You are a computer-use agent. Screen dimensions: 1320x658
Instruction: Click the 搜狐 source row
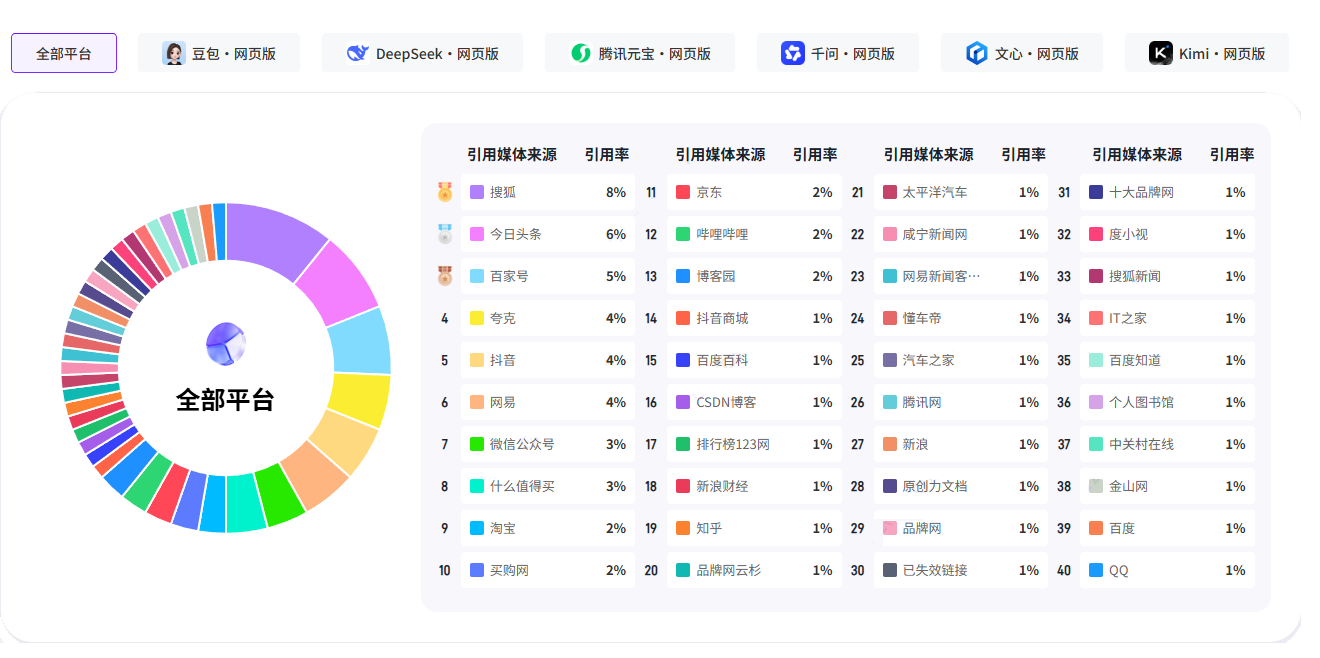pyautogui.click(x=548, y=192)
